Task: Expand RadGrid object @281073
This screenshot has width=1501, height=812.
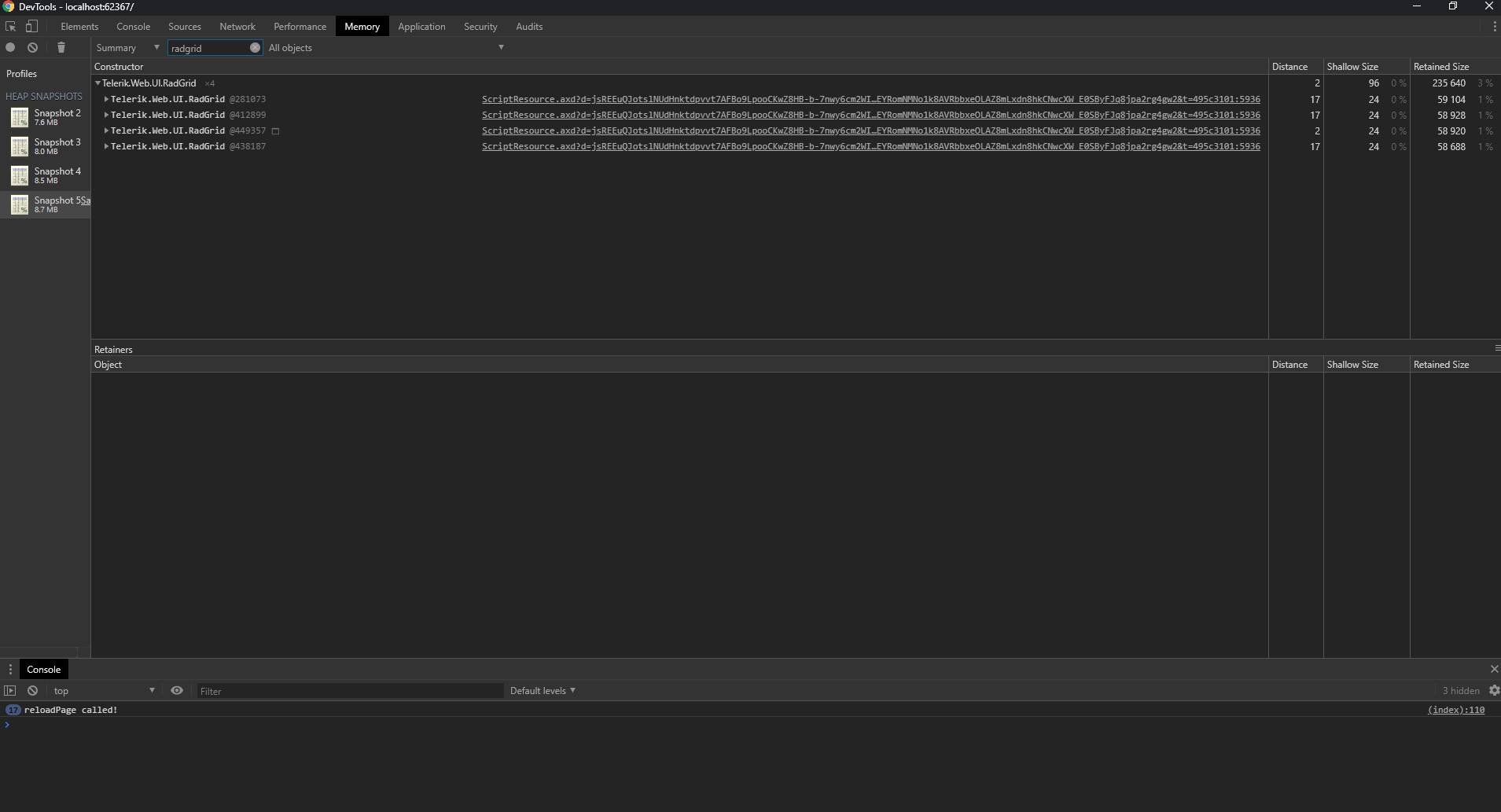Action: (106, 100)
